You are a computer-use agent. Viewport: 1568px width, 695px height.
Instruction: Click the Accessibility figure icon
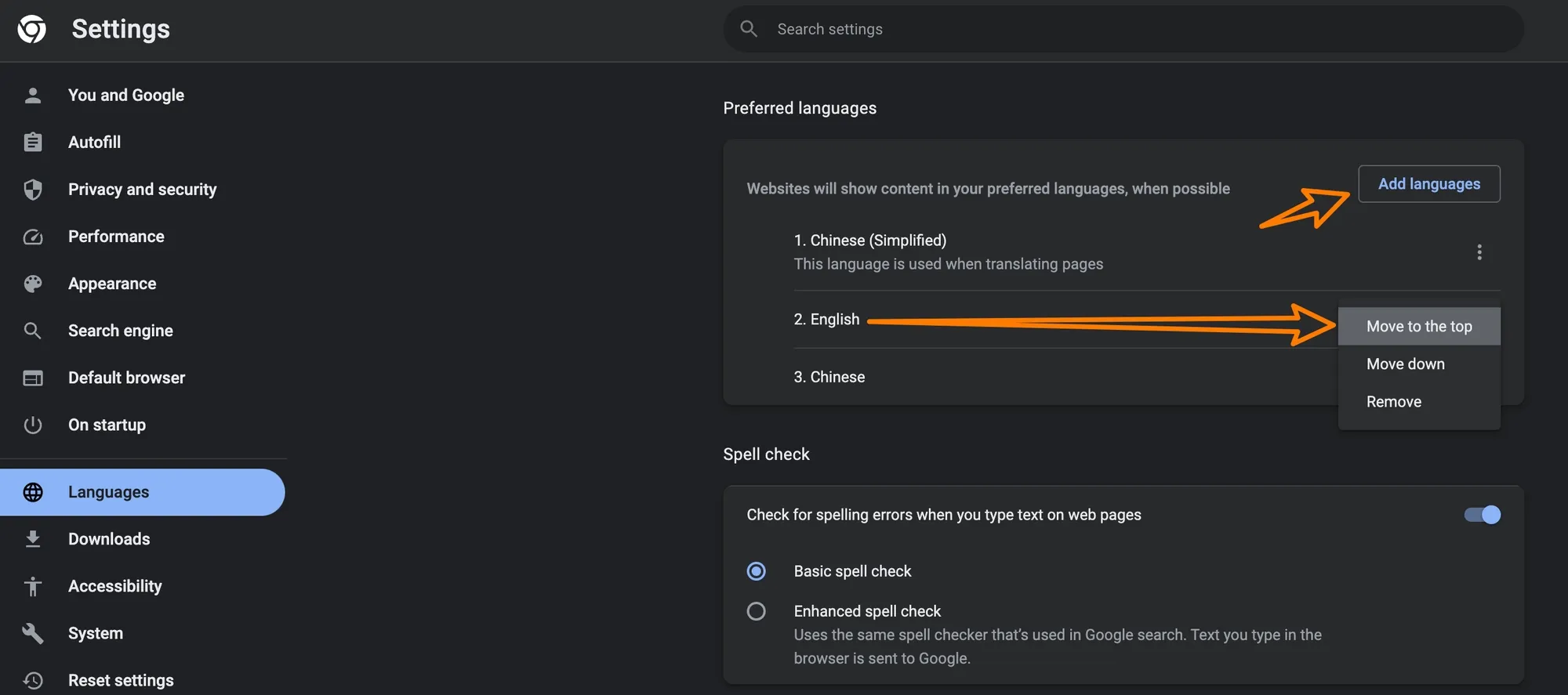pos(33,586)
